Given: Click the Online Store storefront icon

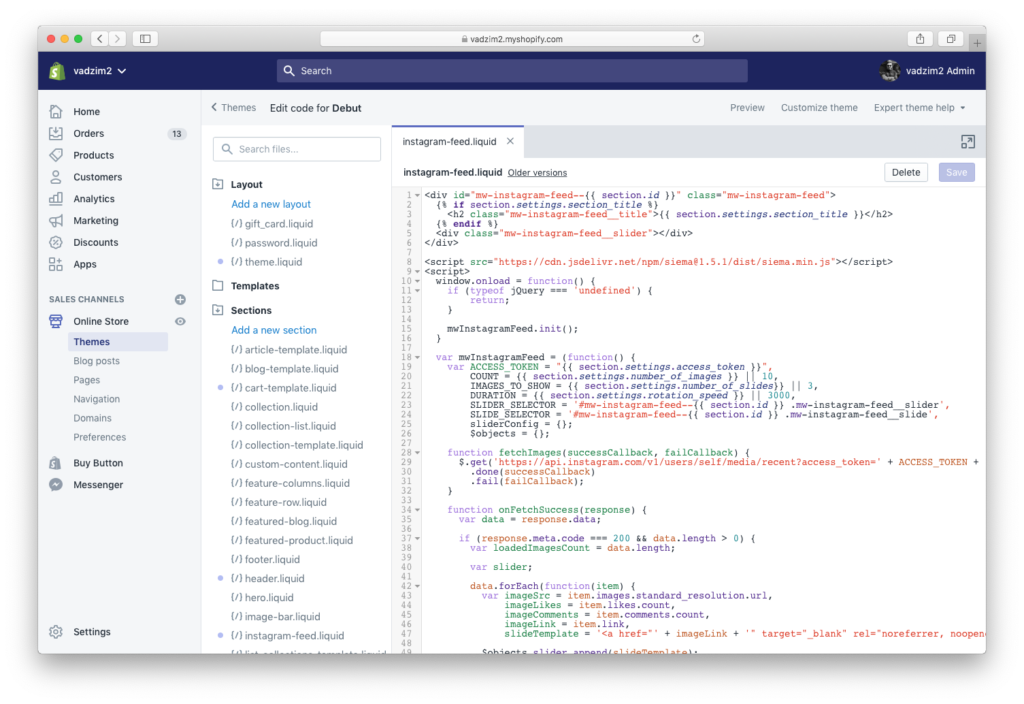Looking at the screenshot, I should pos(56,321).
